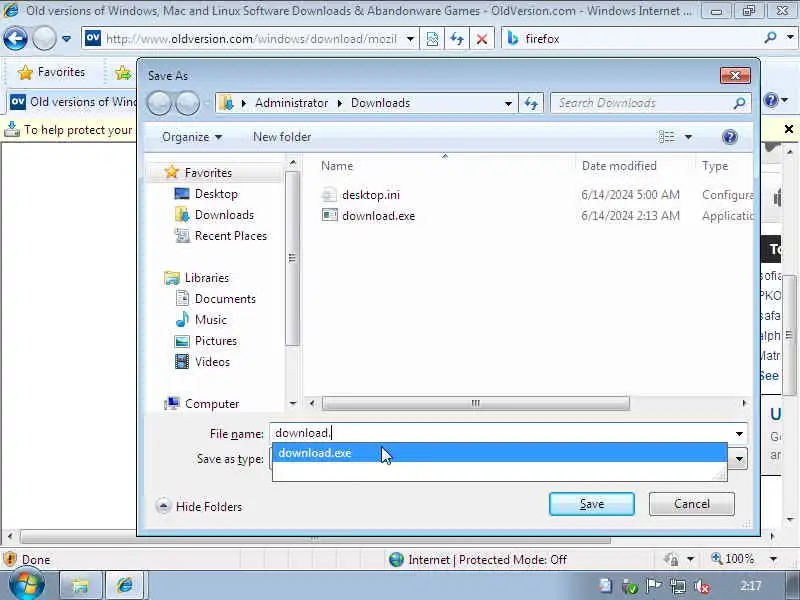Click the Save As forward navigation button
The height and width of the screenshot is (600, 800).
pos(187,103)
